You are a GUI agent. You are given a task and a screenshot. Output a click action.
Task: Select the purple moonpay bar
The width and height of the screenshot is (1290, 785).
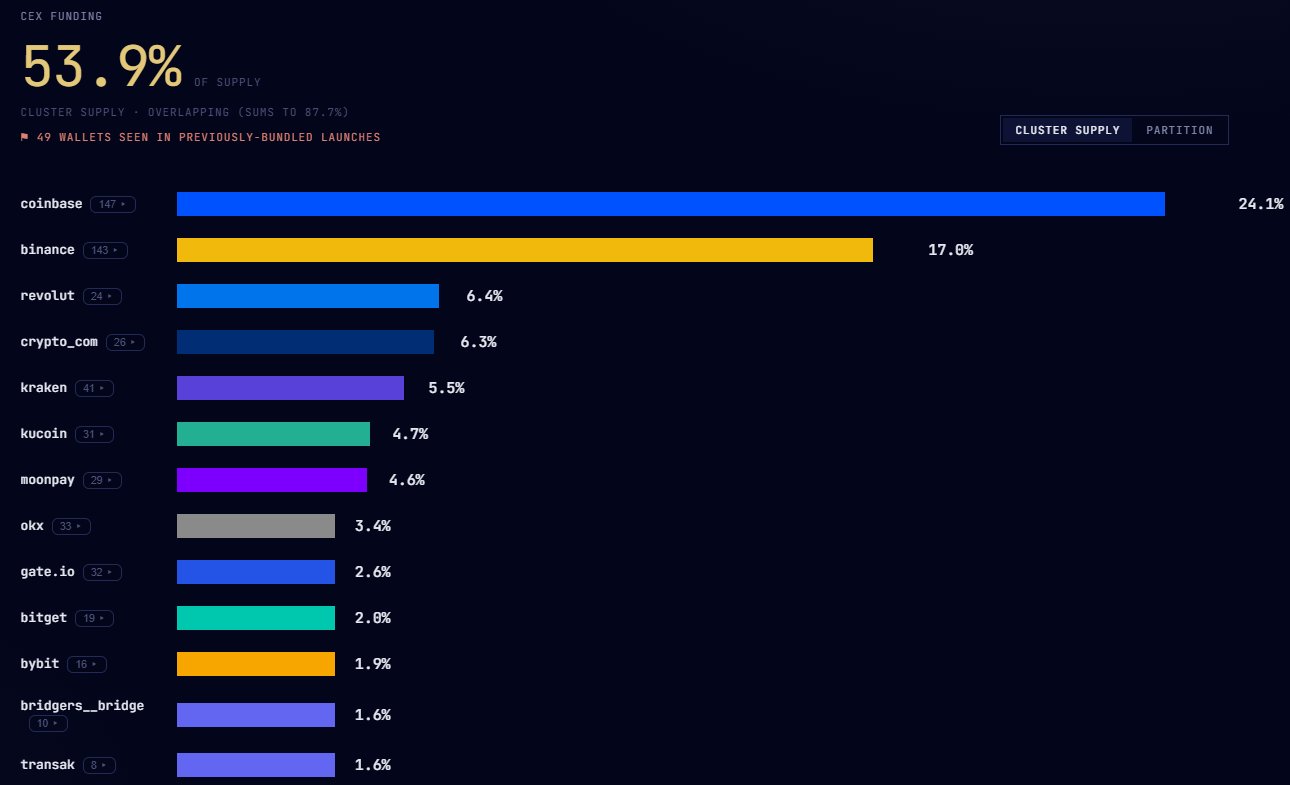272,480
